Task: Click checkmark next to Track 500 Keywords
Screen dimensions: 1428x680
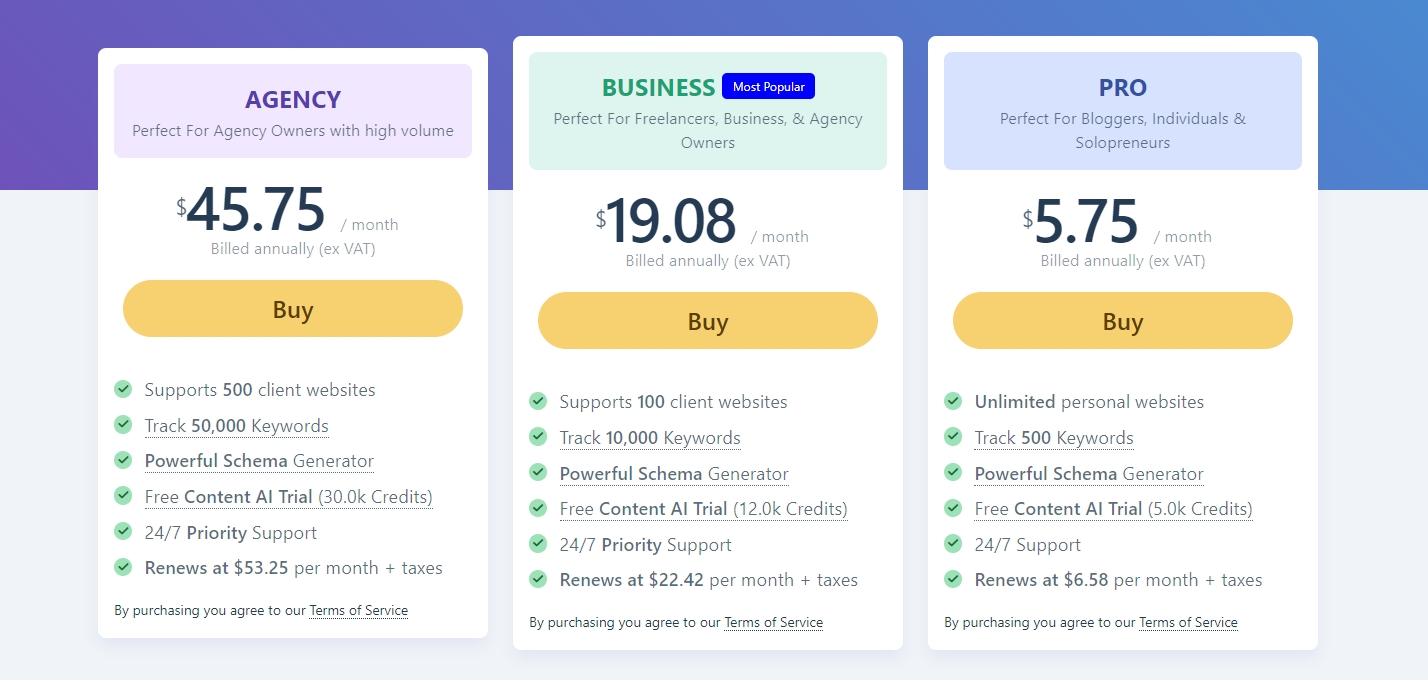Action: pyautogui.click(x=953, y=437)
